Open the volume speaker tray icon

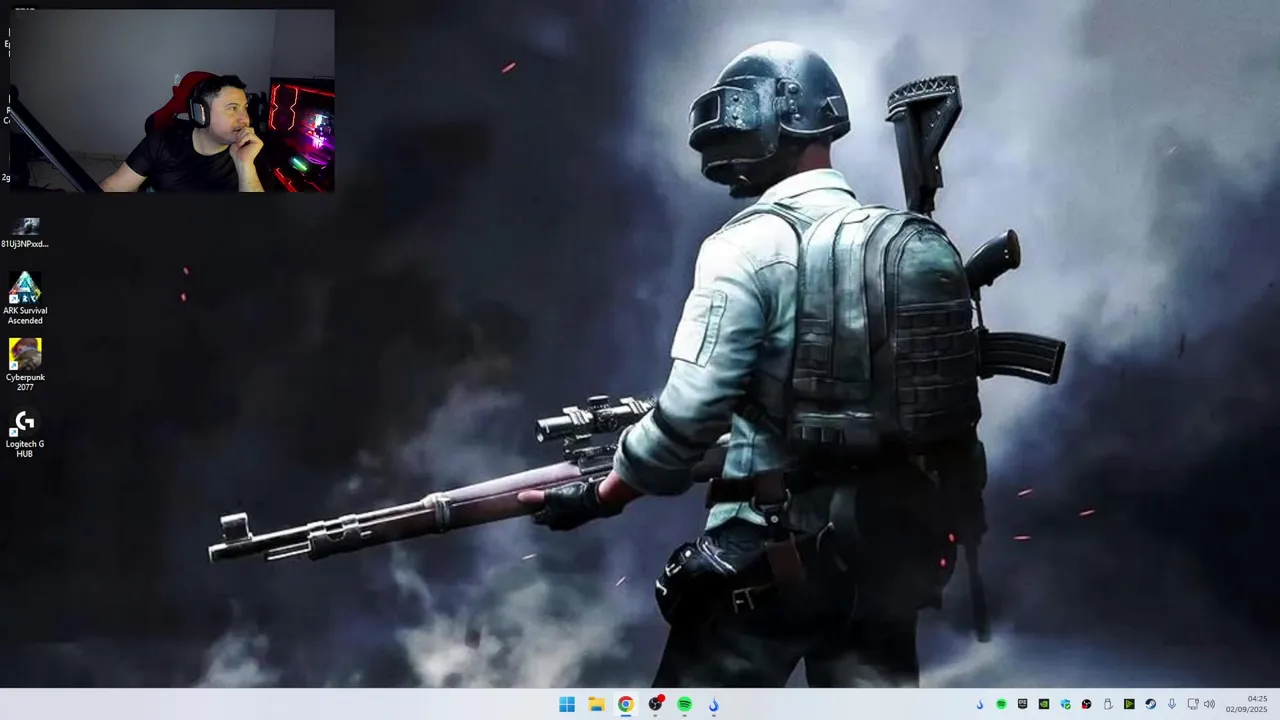[1209, 704]
